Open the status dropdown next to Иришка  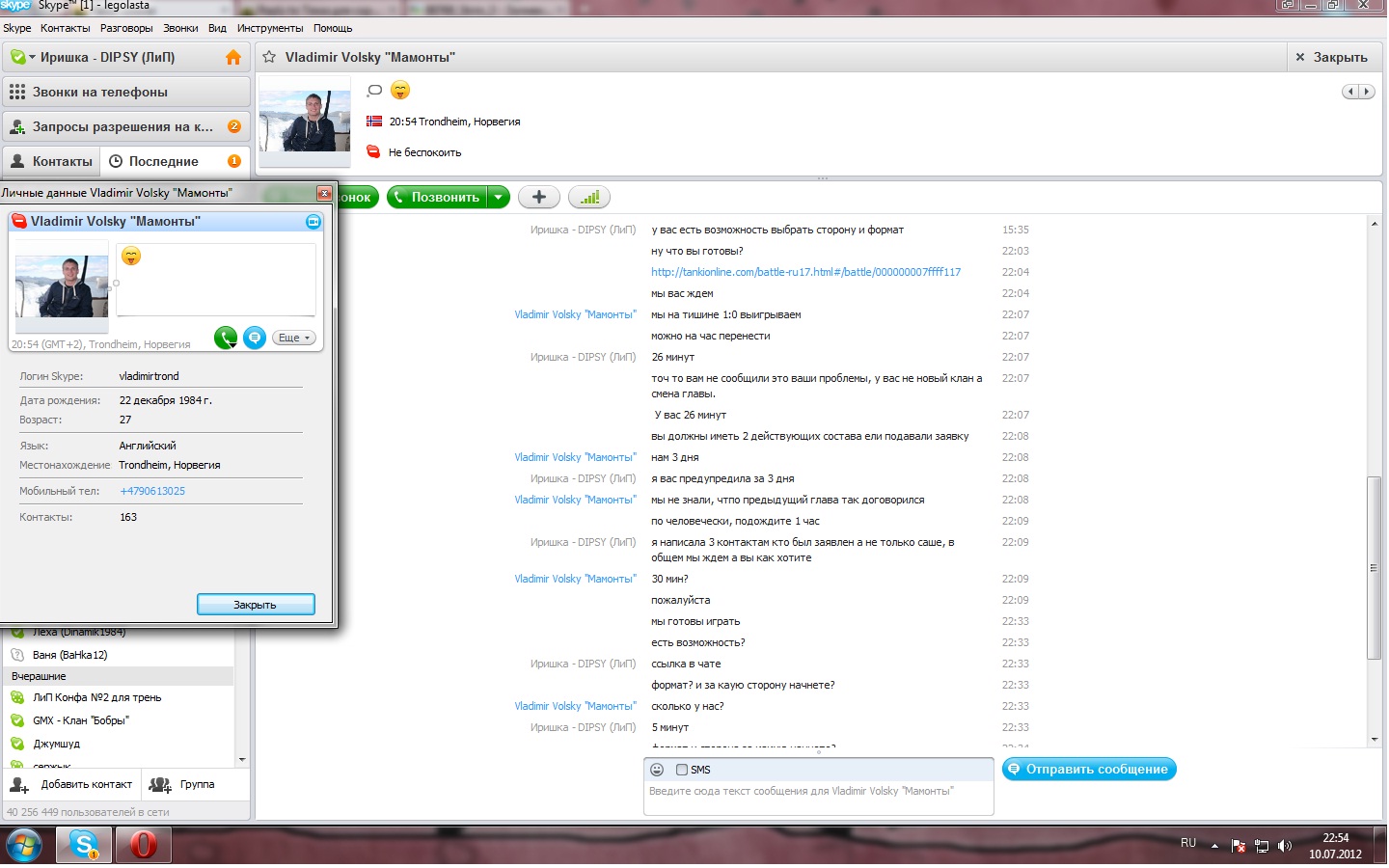point(23,57)
